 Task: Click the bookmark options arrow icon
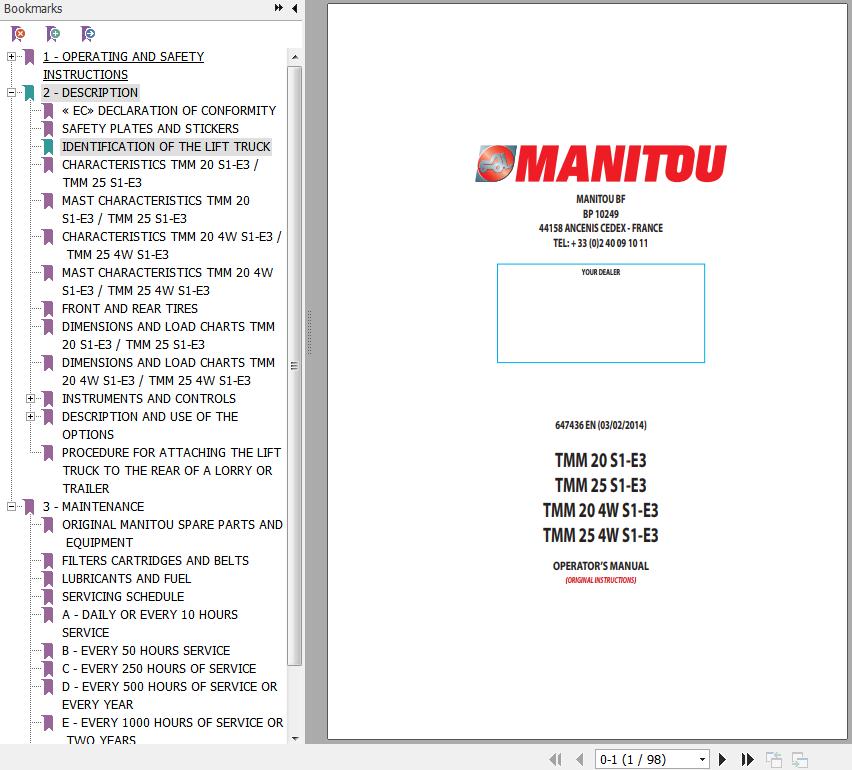coord(87,34)
